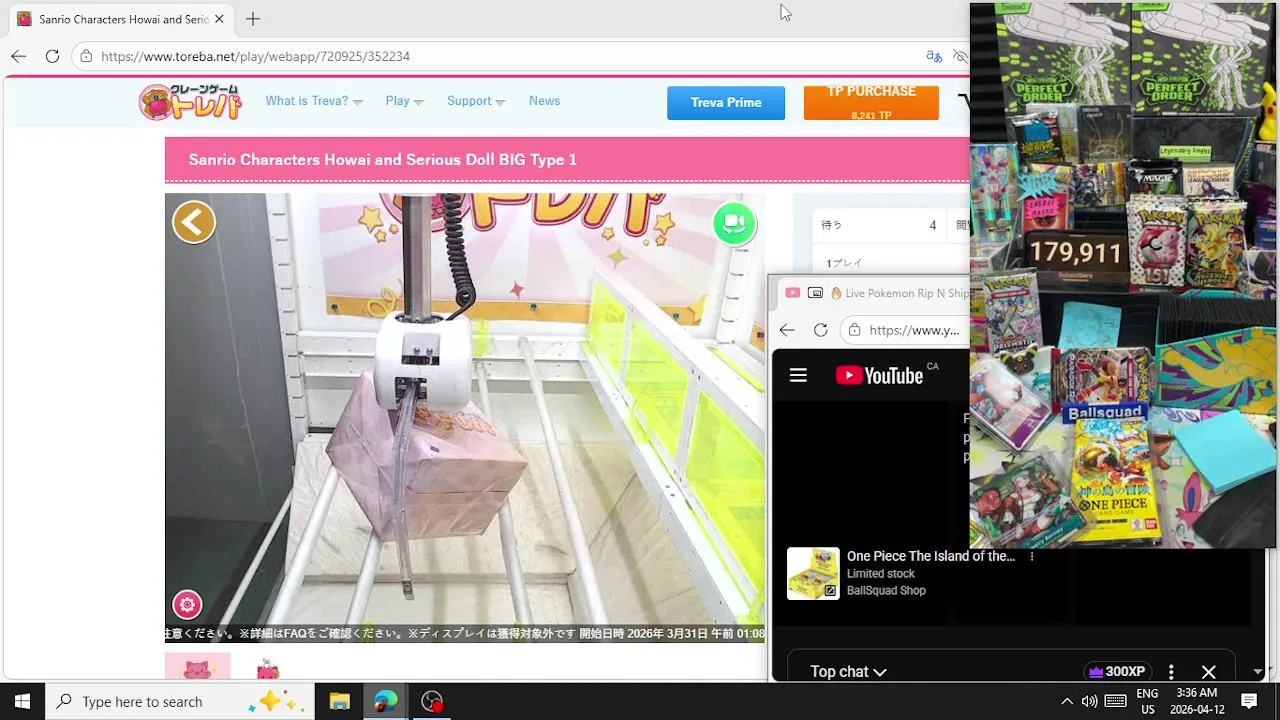Click the translate icon in address bar

pos(934,56)
